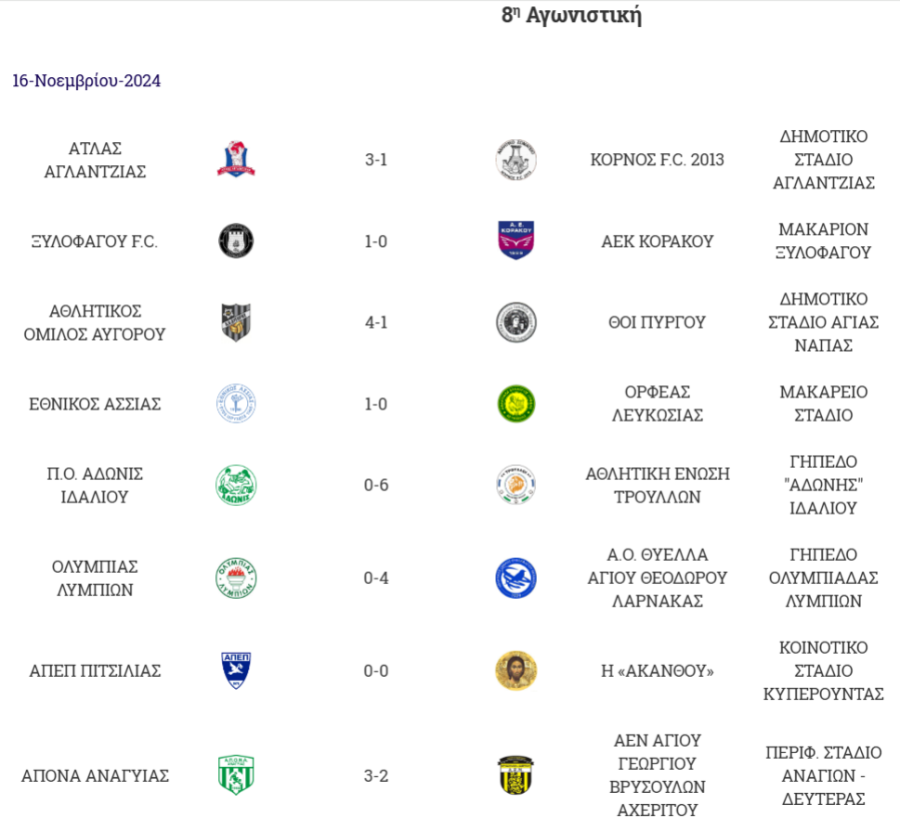Screen dimensions: 900x831
Task: Click the Θύελλα Αγίου Θεοδώρου blue logo
Action: [x=516, y=578]
